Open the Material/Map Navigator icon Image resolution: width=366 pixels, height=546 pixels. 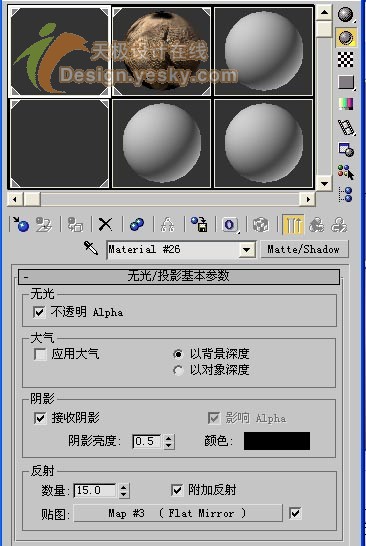[x=346, y=194]
